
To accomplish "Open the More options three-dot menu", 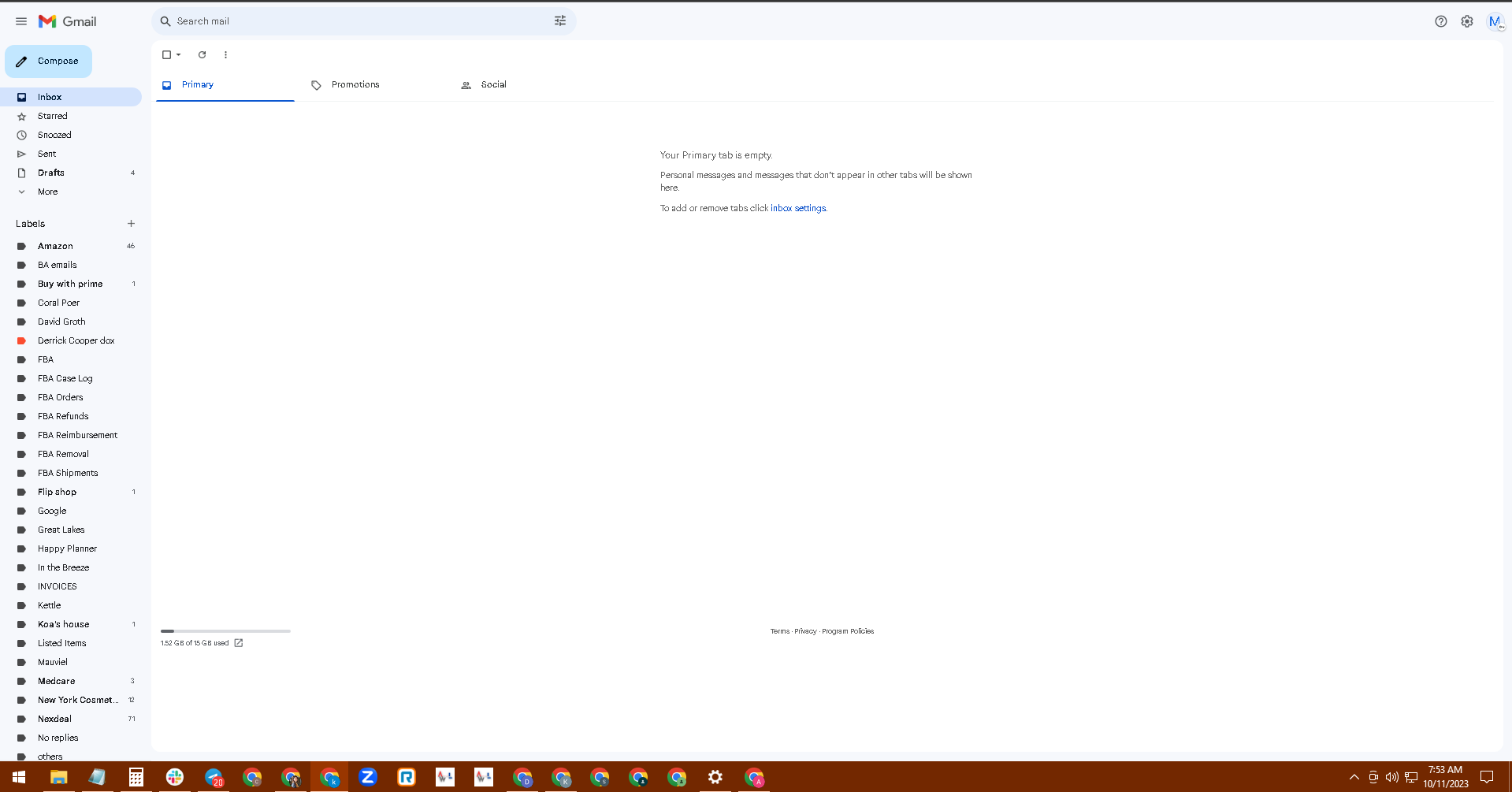I will [225, 54].
